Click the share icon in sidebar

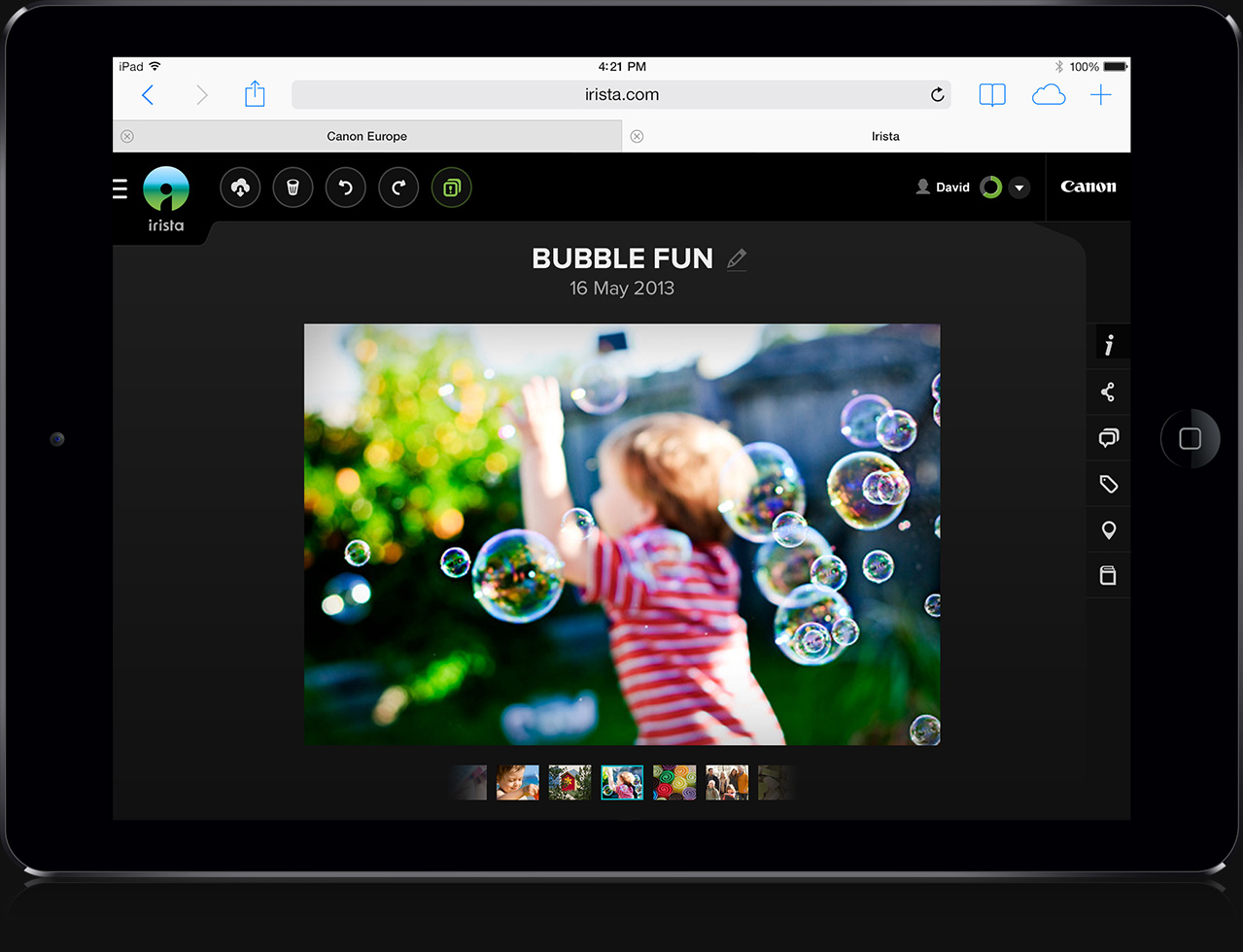tap(1108, 392)
